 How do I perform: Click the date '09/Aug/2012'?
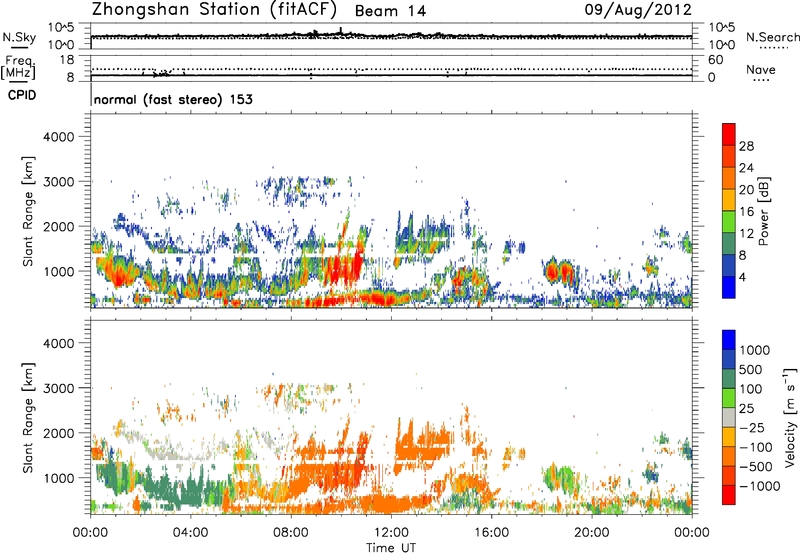(x=638, y=10)
